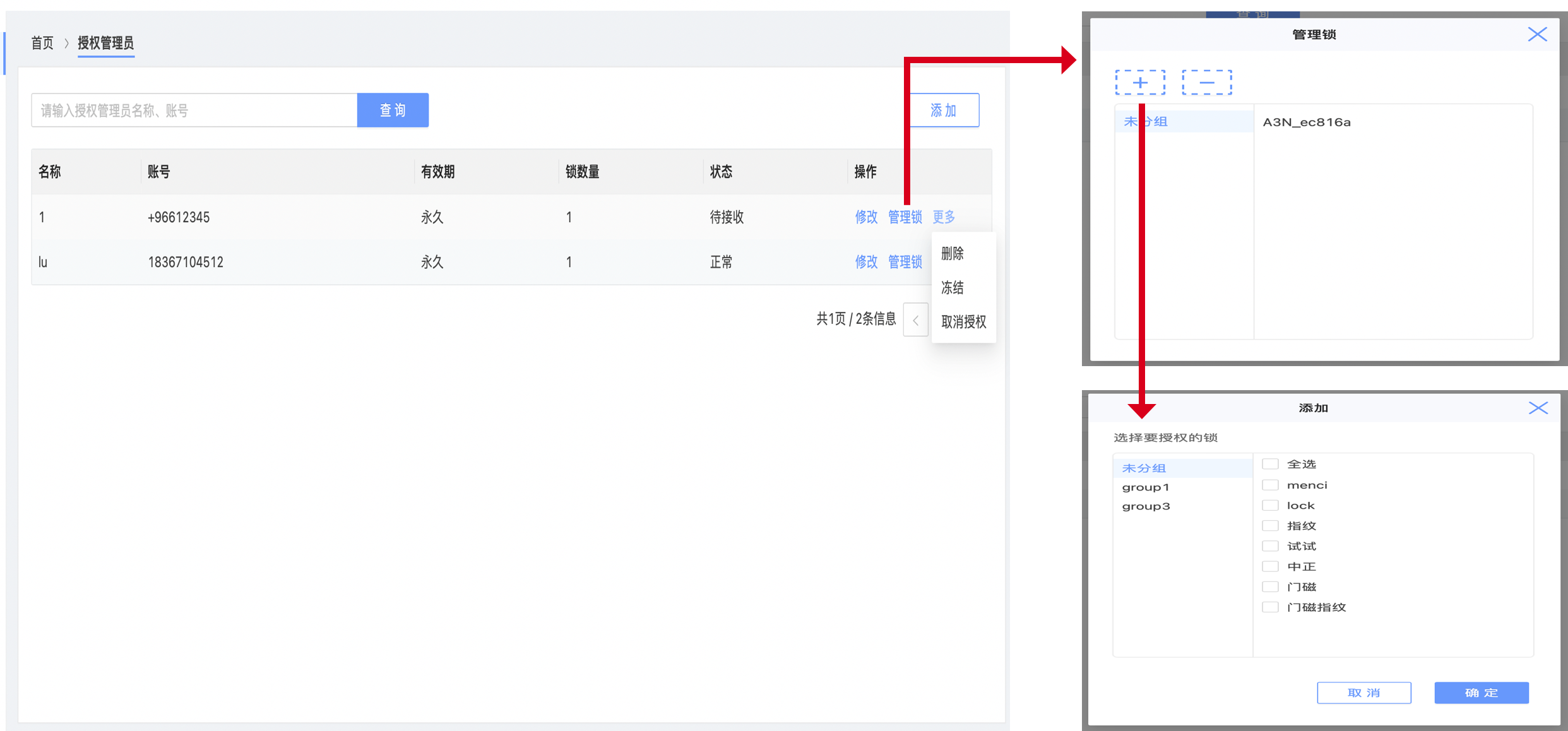Screen dimensions: 1568x731
Task: Choose 删除 from the more menu
Action: click(953, 254)
